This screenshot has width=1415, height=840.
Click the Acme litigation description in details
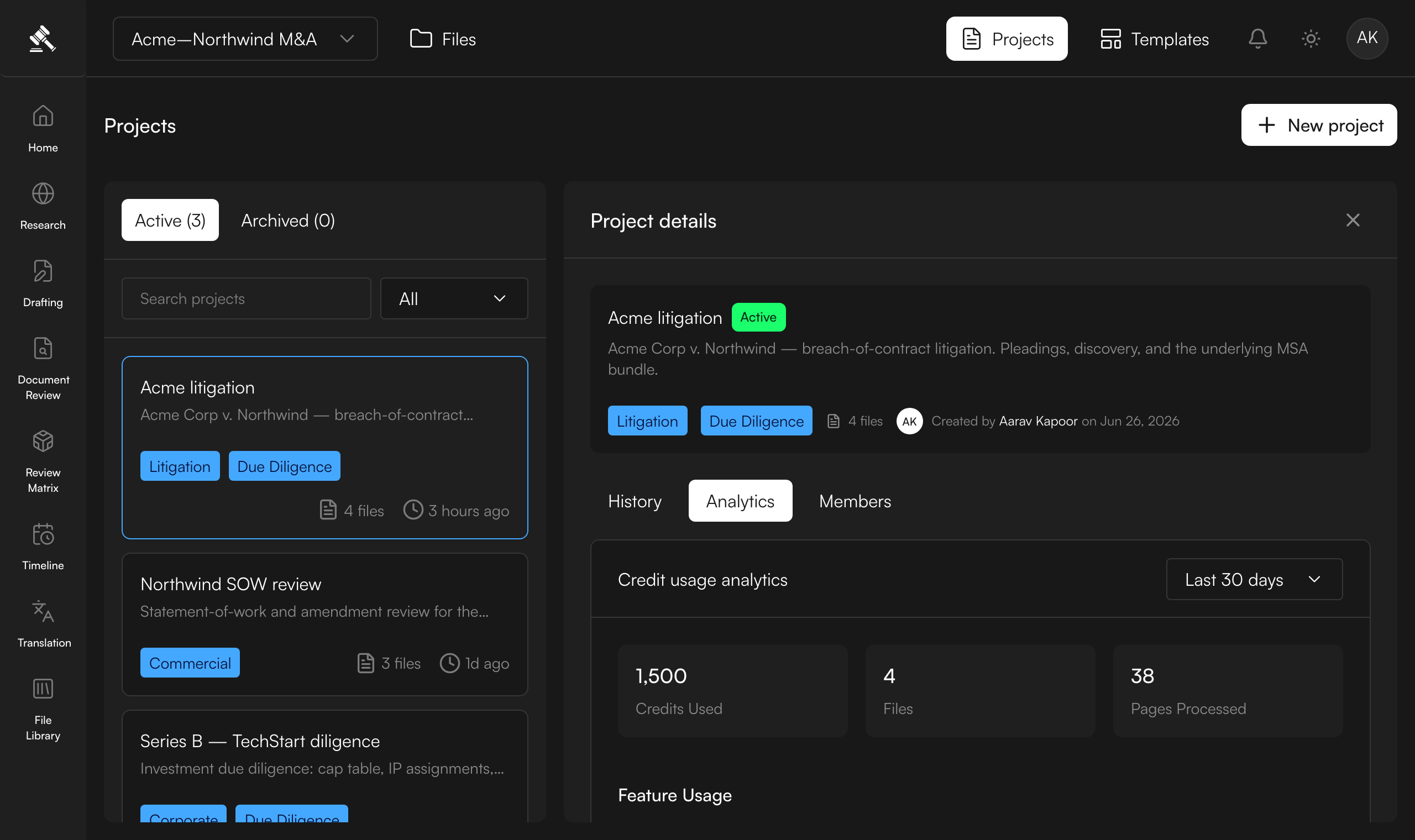(x=958, y=358)
